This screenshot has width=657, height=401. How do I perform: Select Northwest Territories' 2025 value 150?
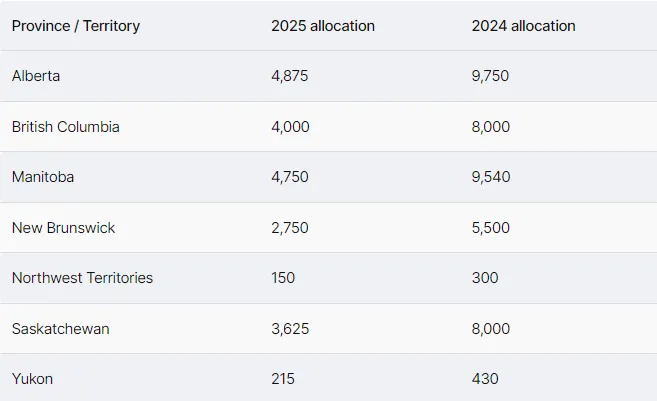pyautogui.click(x=283, y=278)
